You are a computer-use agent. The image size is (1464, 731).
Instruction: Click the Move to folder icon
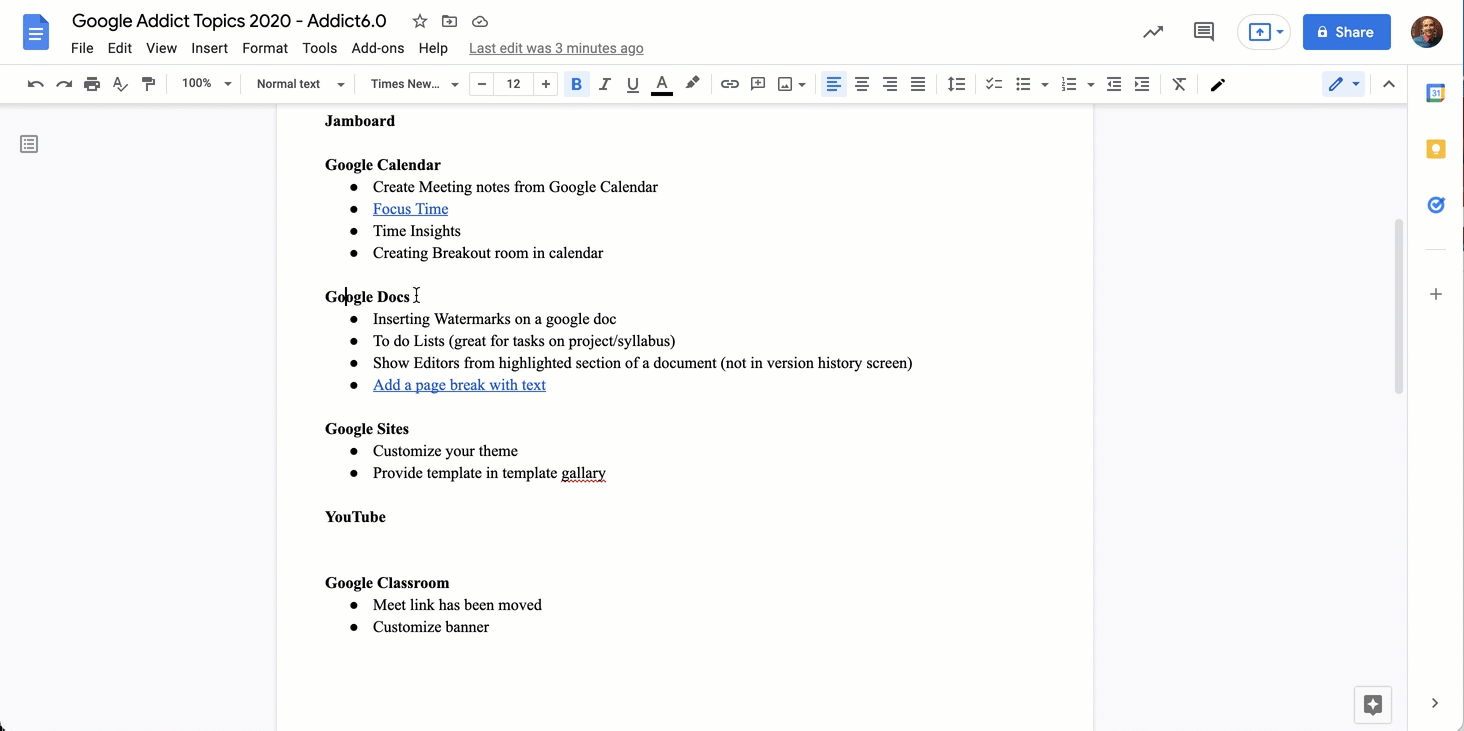pos(450,21)
